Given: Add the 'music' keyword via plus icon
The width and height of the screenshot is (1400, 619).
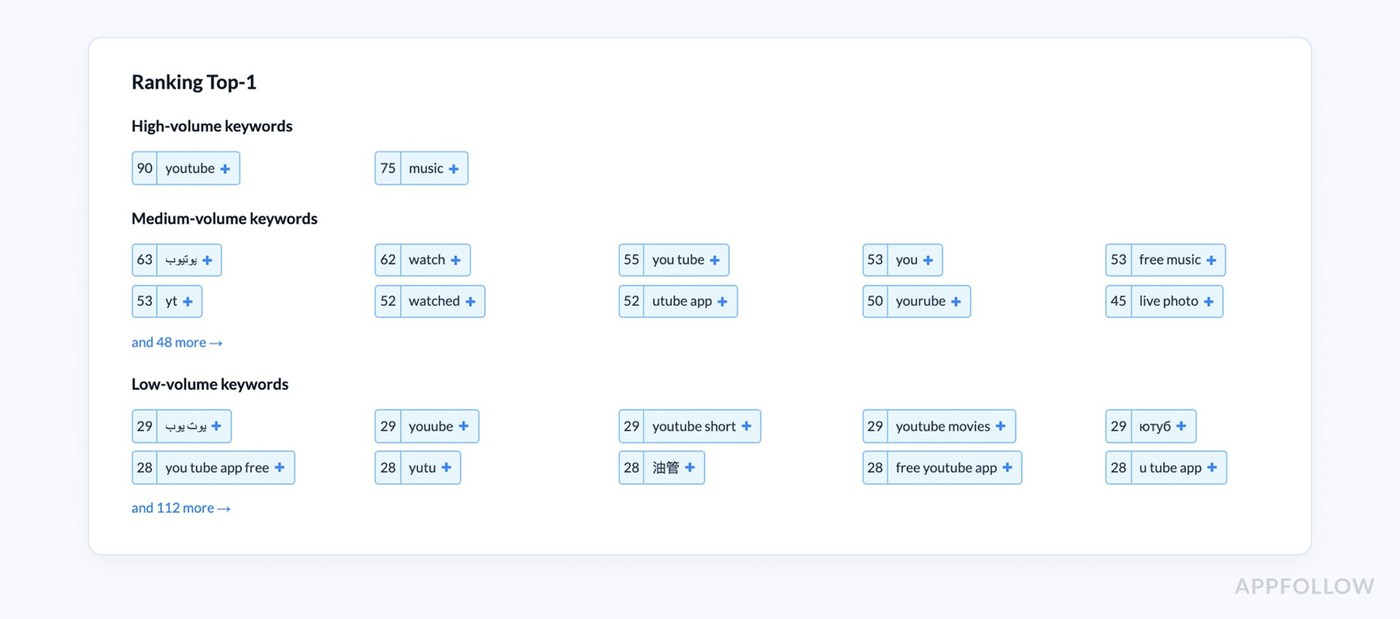Looking at the screenshot, I should [x=453, y=169].
